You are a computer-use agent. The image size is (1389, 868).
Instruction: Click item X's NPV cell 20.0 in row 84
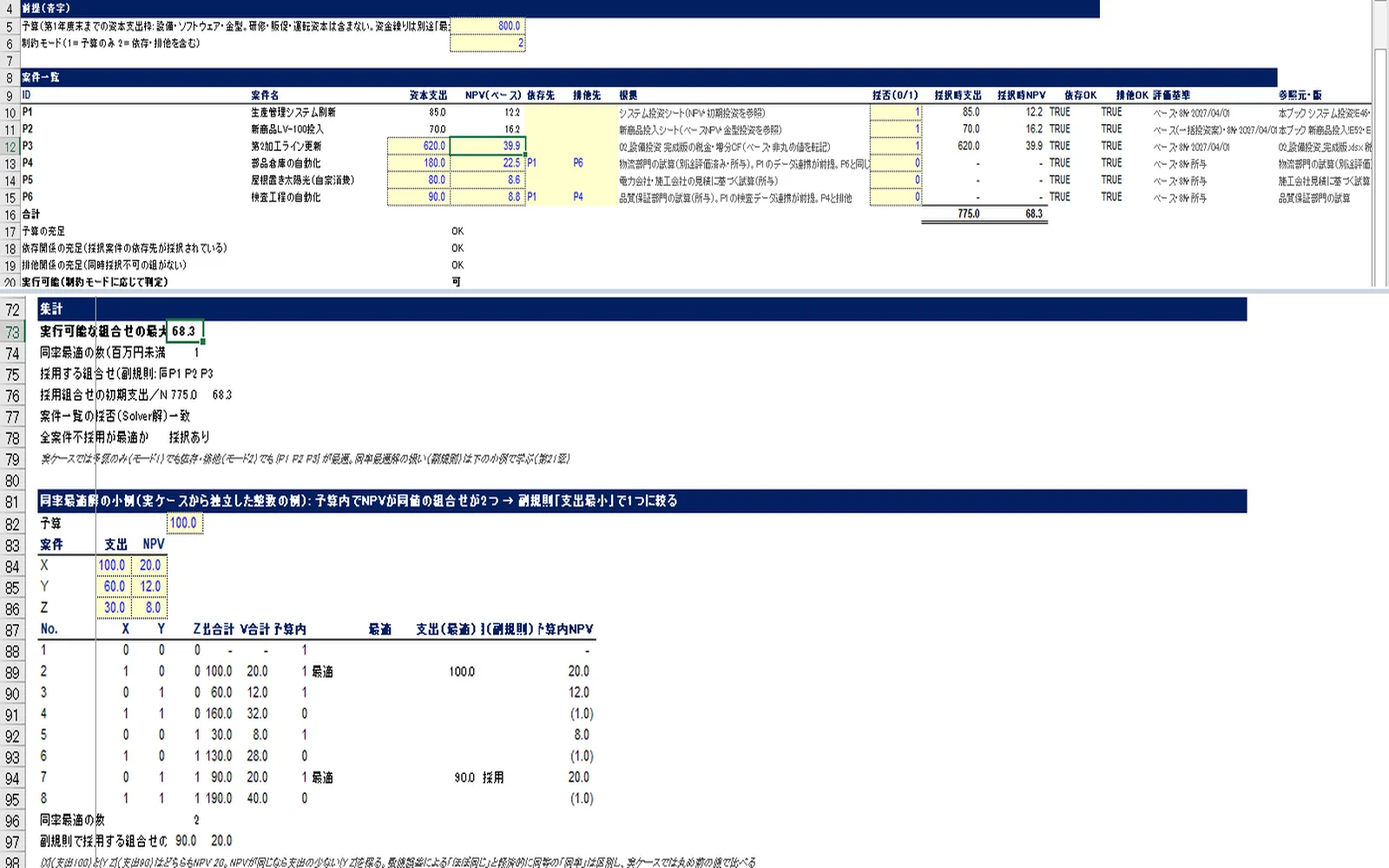(x=150, y=565)
